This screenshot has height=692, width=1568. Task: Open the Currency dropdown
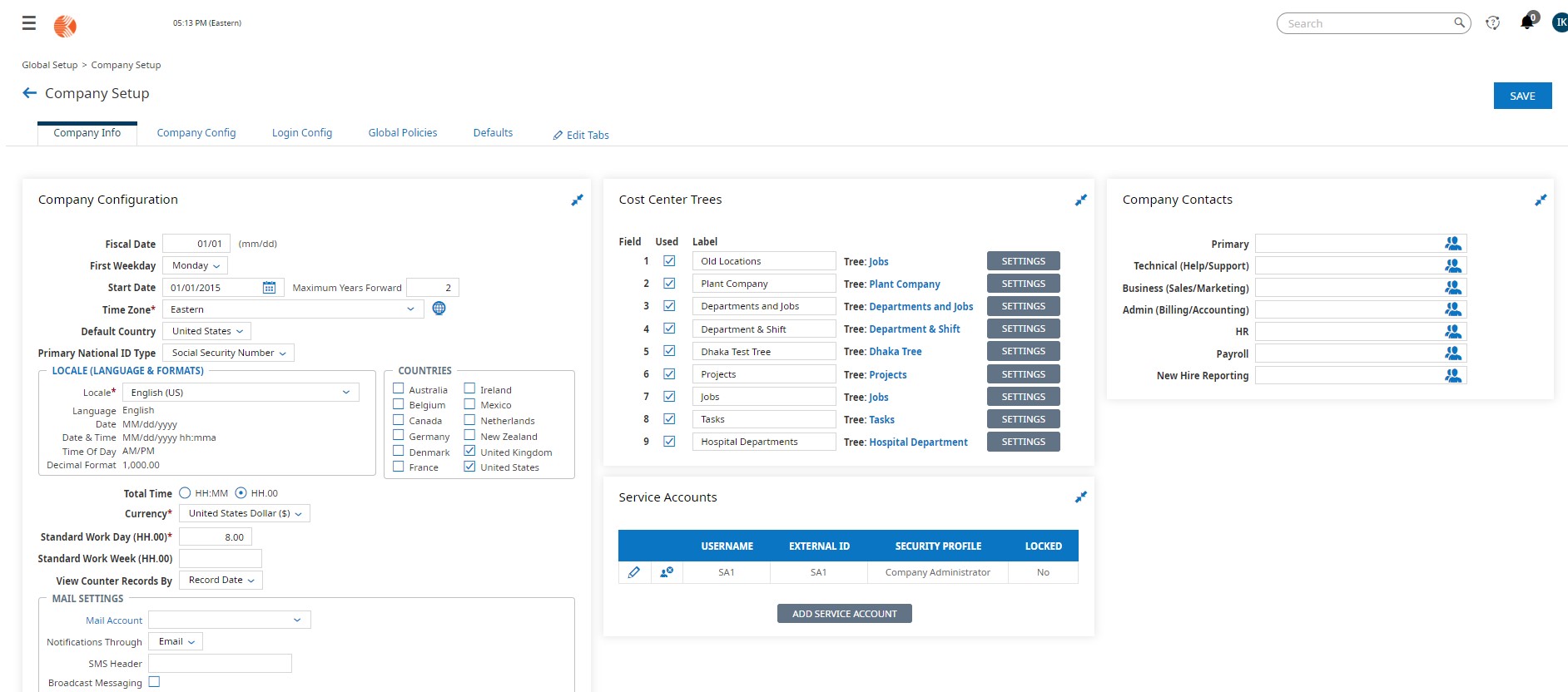click(x=244, y=514)
